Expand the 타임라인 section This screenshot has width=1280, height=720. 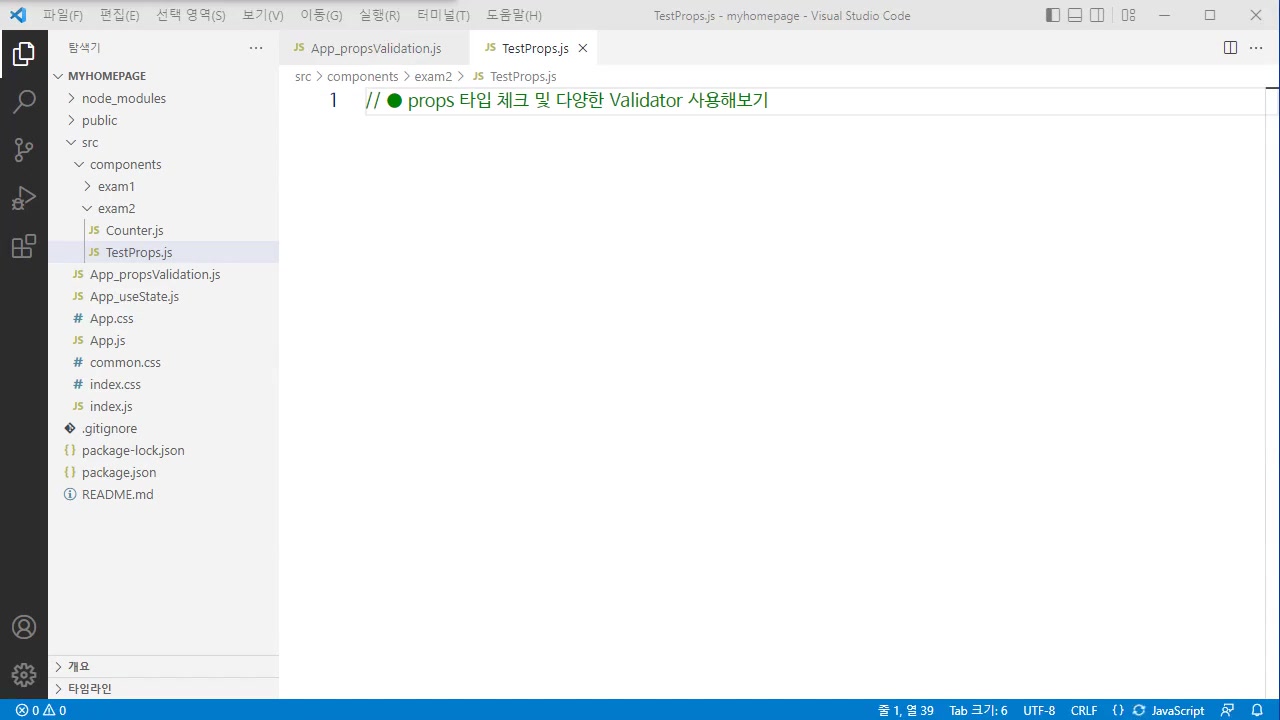coord(89,688)
